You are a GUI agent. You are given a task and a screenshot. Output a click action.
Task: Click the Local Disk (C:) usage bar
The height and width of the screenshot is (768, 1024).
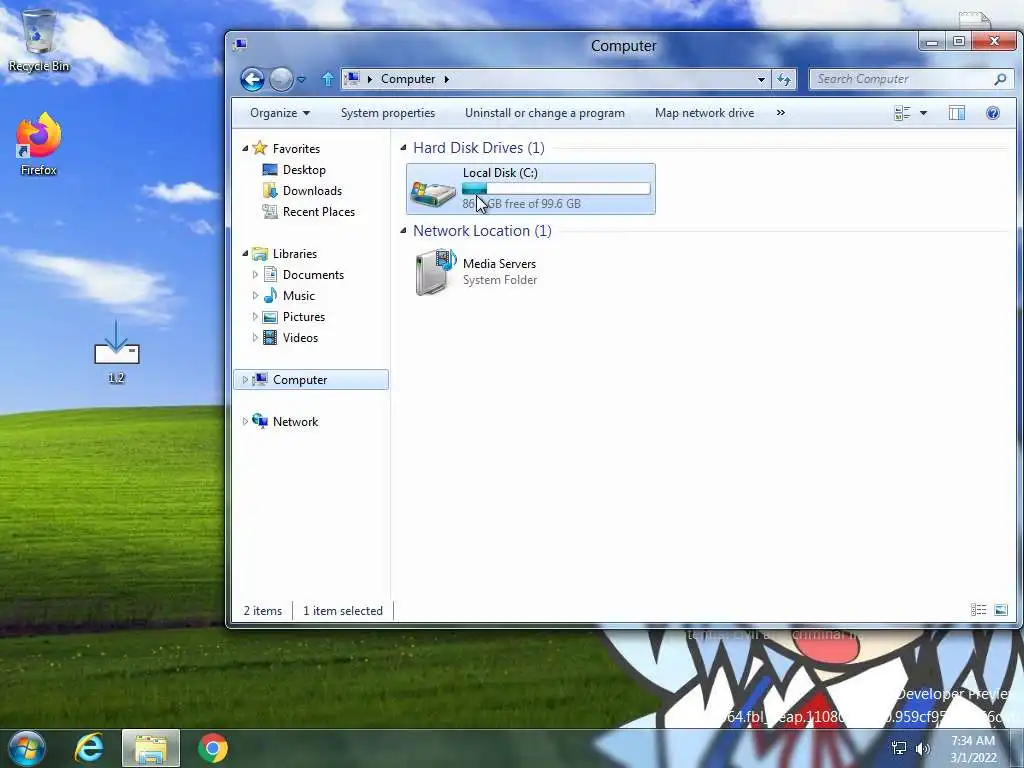tap(556, 189)
